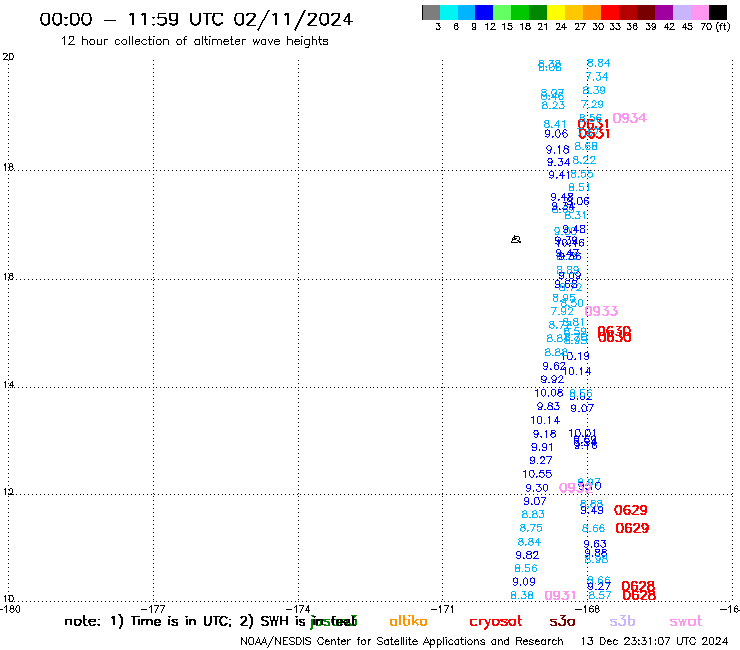Viewport: 740px width, 650px height.
Task: Click the 8.57 wave height reading at the bottom
Action: (x=600, y=596)
